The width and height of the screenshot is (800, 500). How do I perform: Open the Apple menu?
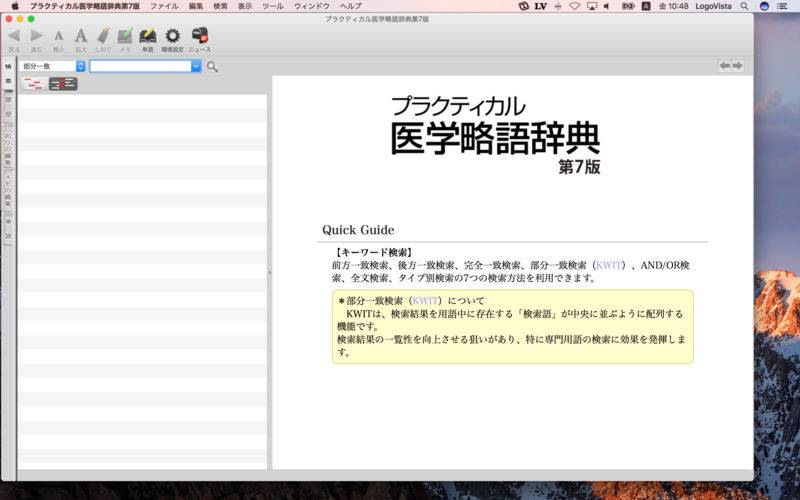click(15, 6)
